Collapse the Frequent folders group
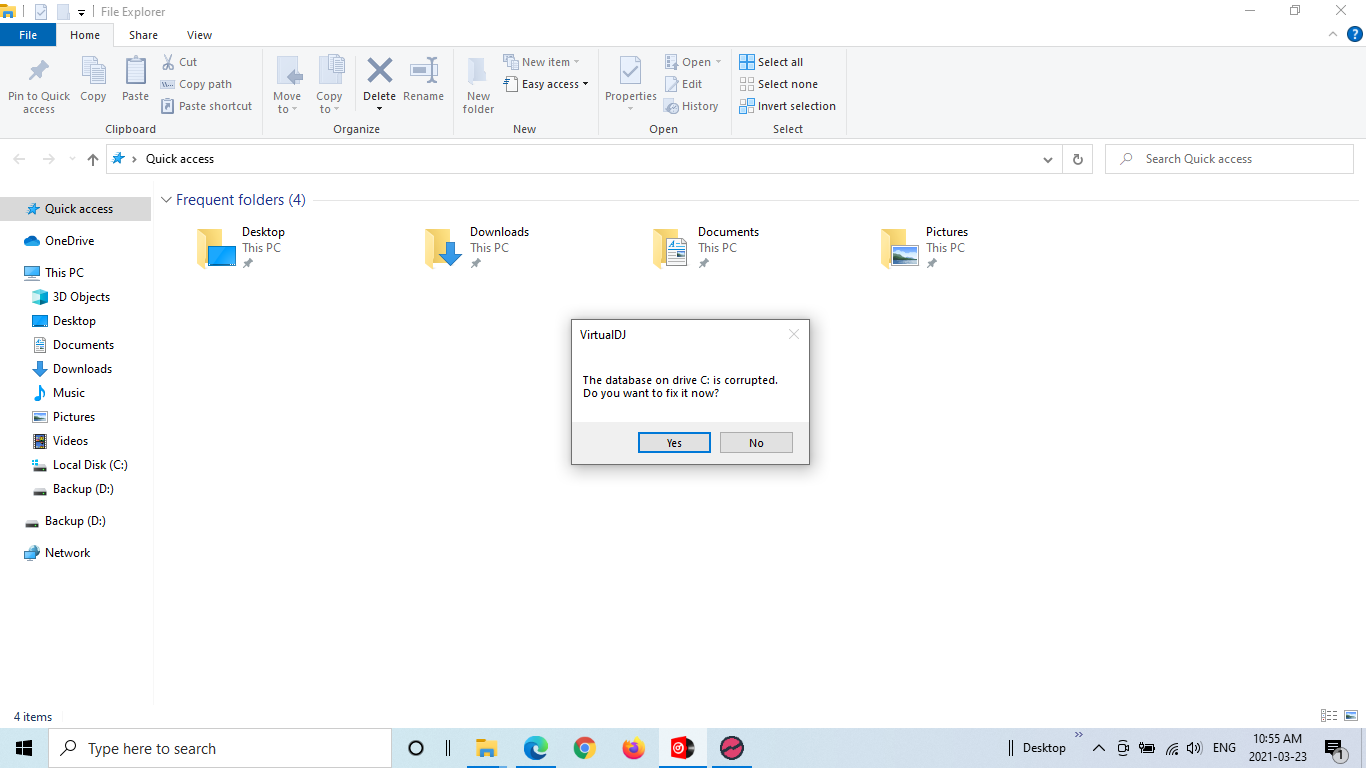Viewport: 1366px width, 768px height. (x=166, y=200)
